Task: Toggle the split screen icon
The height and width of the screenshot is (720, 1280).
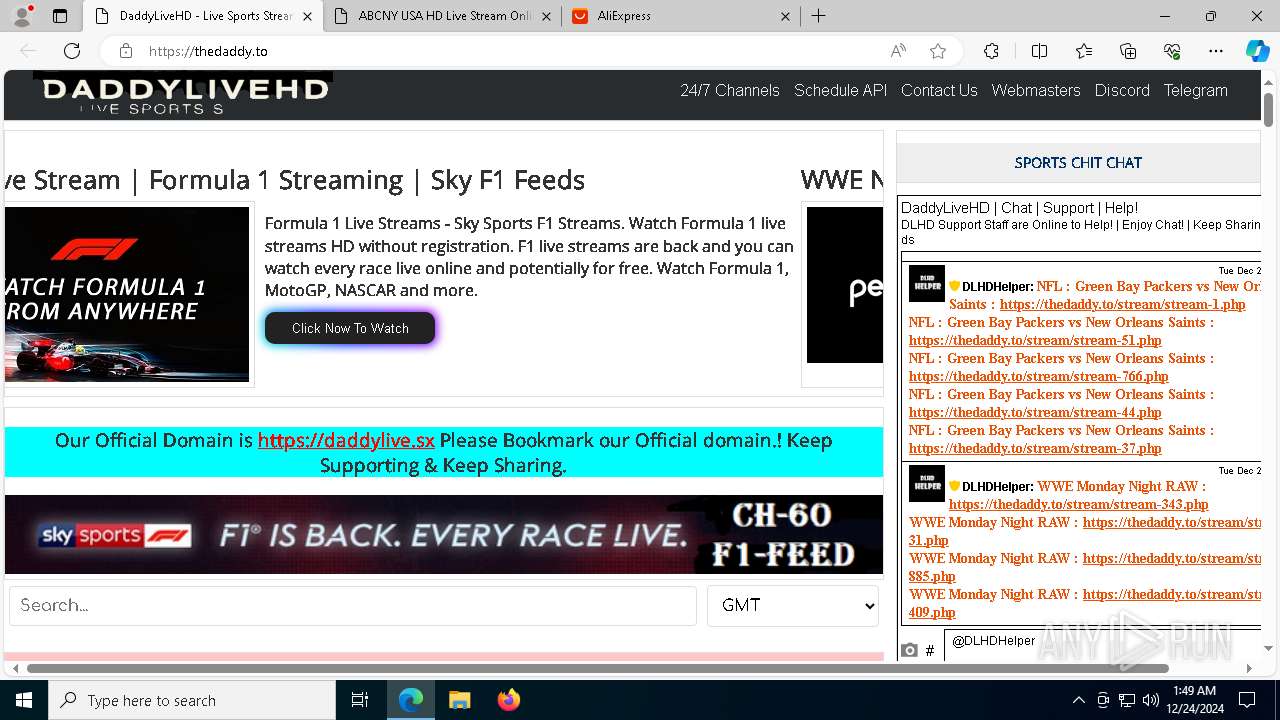Action: (x=1039, y=51)
